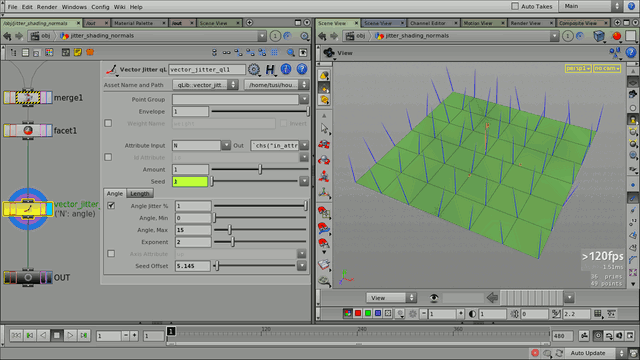Enable the Axis Attribute checkbox
The height and width of the screenshot is (360, 640).
click(111, 254)
